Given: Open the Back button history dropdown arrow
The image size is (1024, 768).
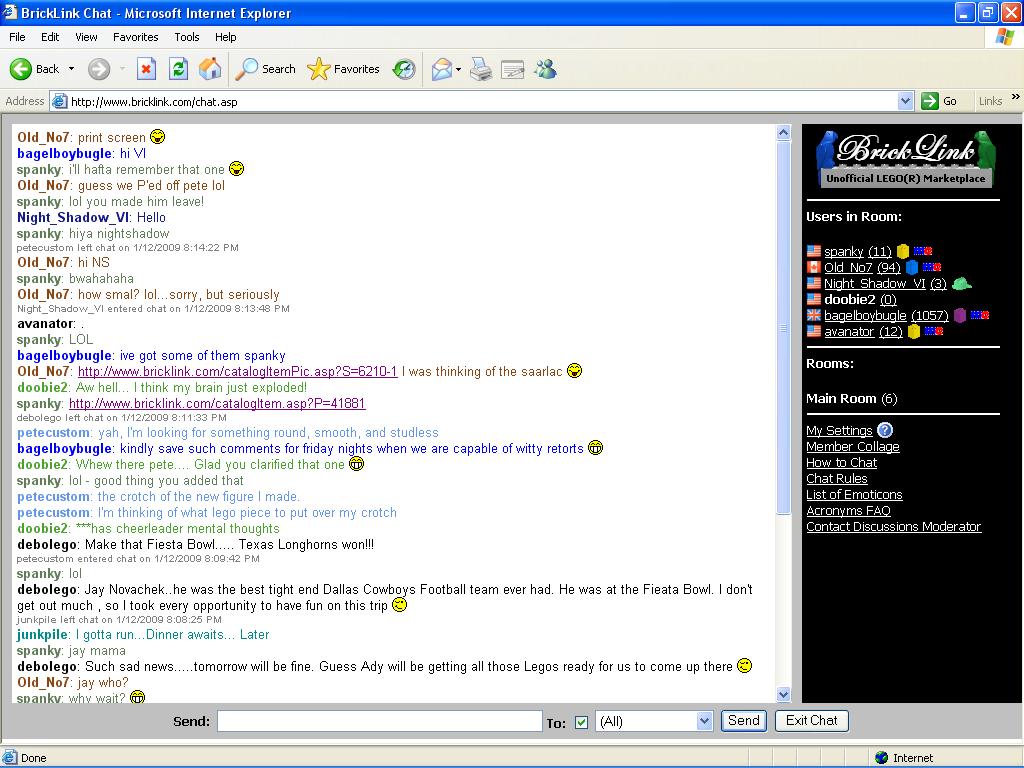Looking at the screenshot, I should pos(71,69).
